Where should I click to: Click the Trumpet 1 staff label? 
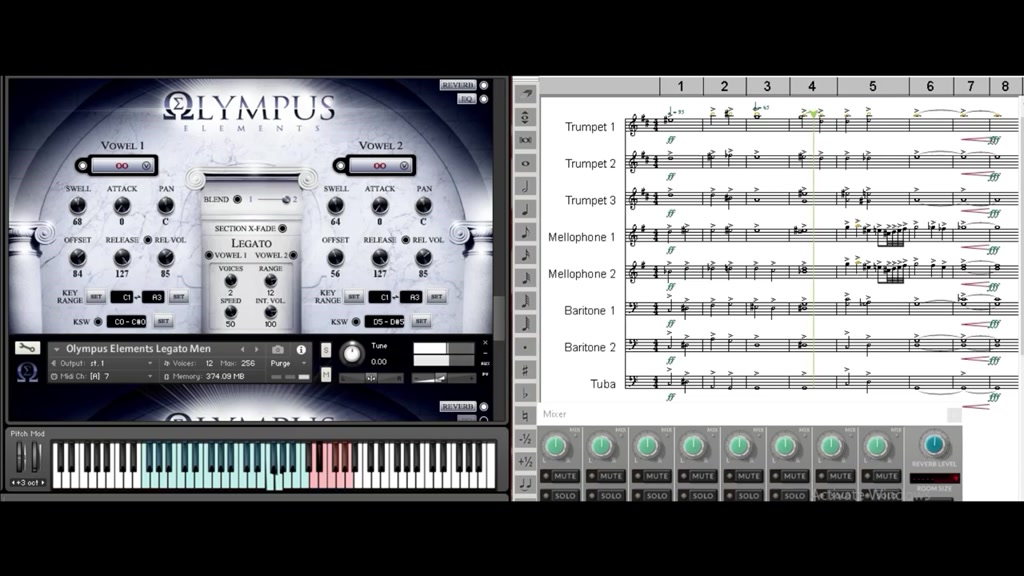(x=590, y=127)
